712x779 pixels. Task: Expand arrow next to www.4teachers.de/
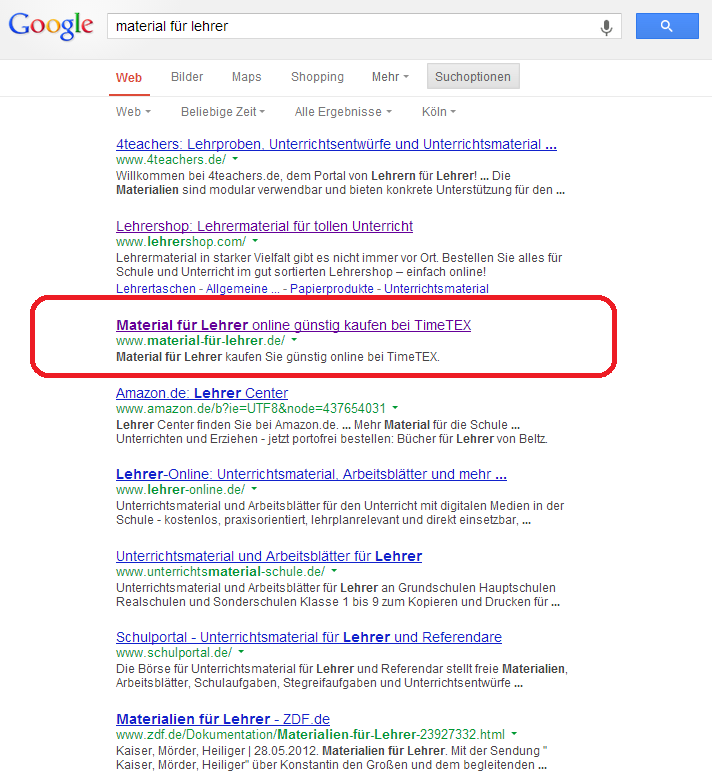[x=236, y=159]
